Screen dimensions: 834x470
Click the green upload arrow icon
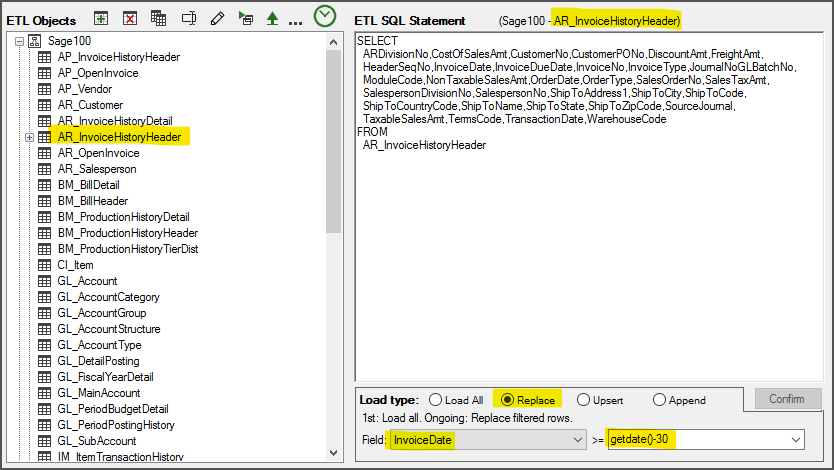point(272,19)
